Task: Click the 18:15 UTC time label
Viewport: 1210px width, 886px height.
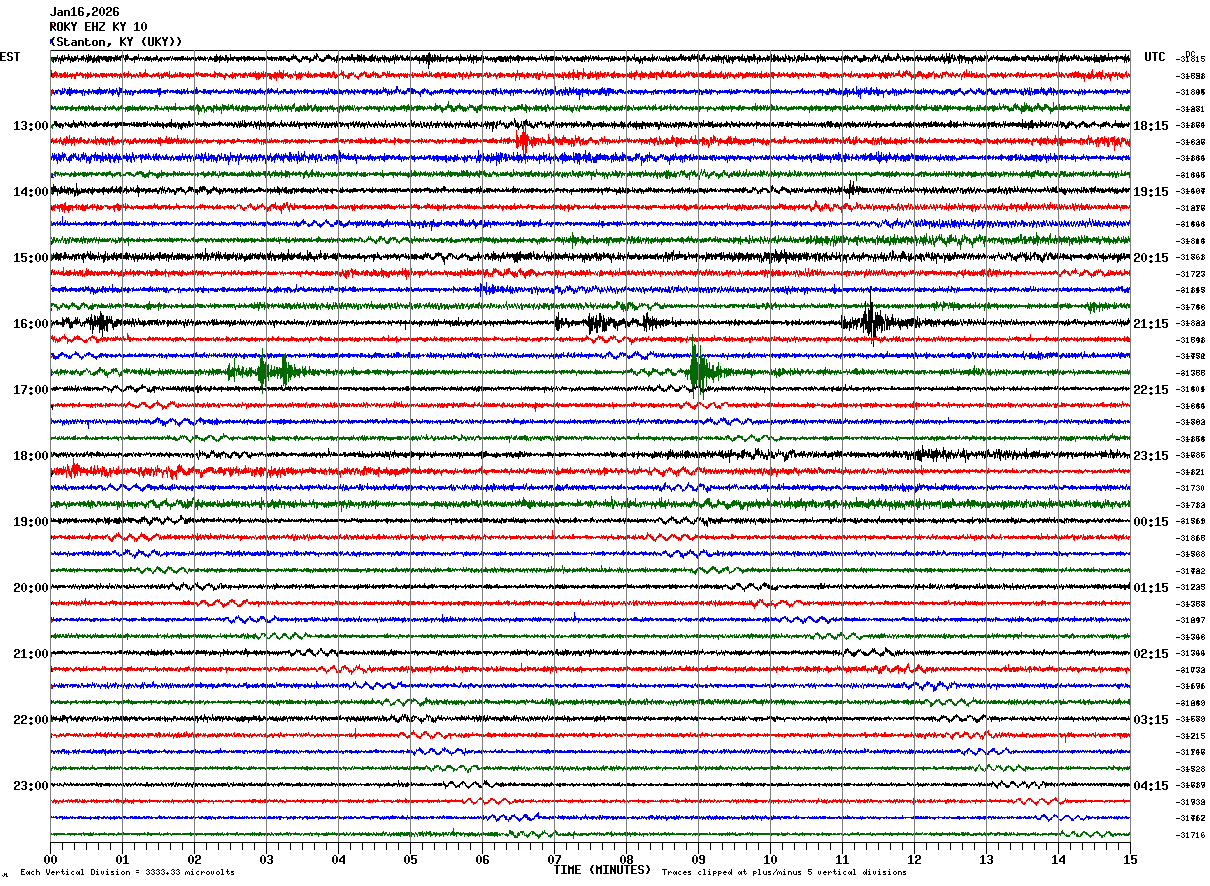Action: pos(1151,125)
